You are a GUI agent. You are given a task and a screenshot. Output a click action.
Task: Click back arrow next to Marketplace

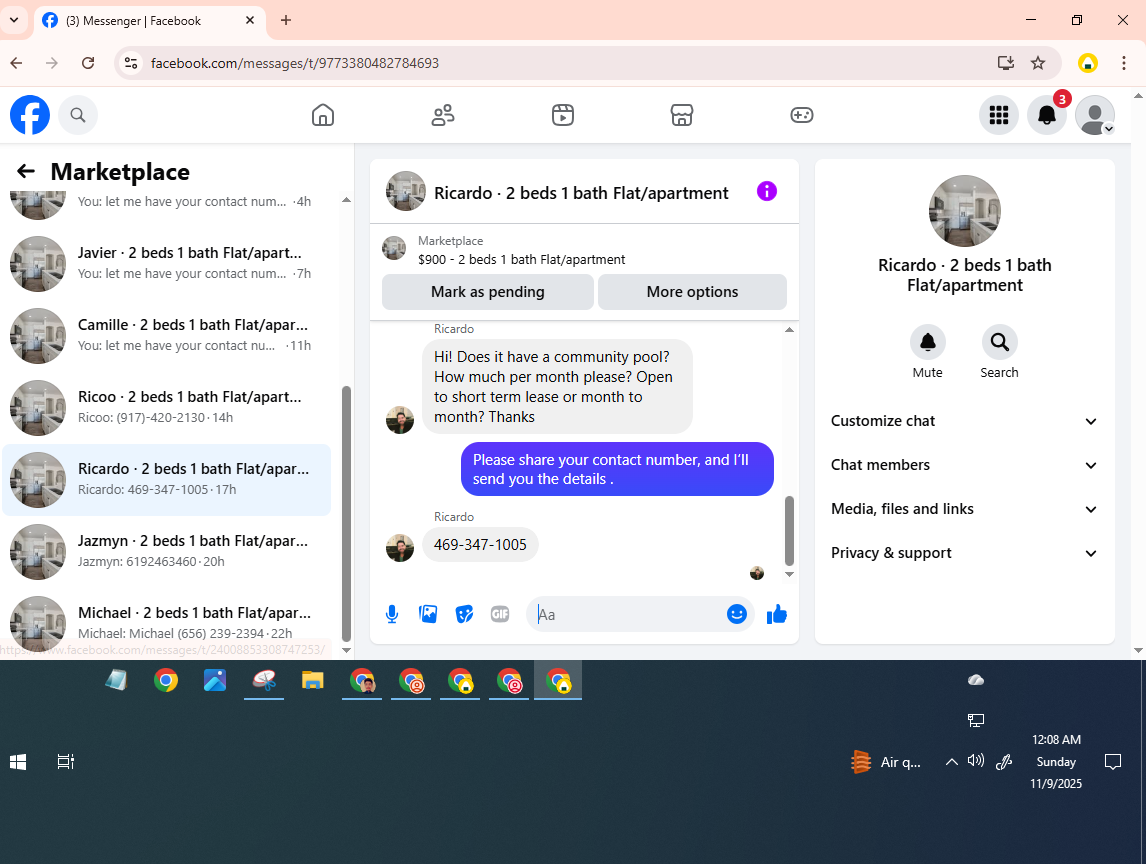(26, 171)
